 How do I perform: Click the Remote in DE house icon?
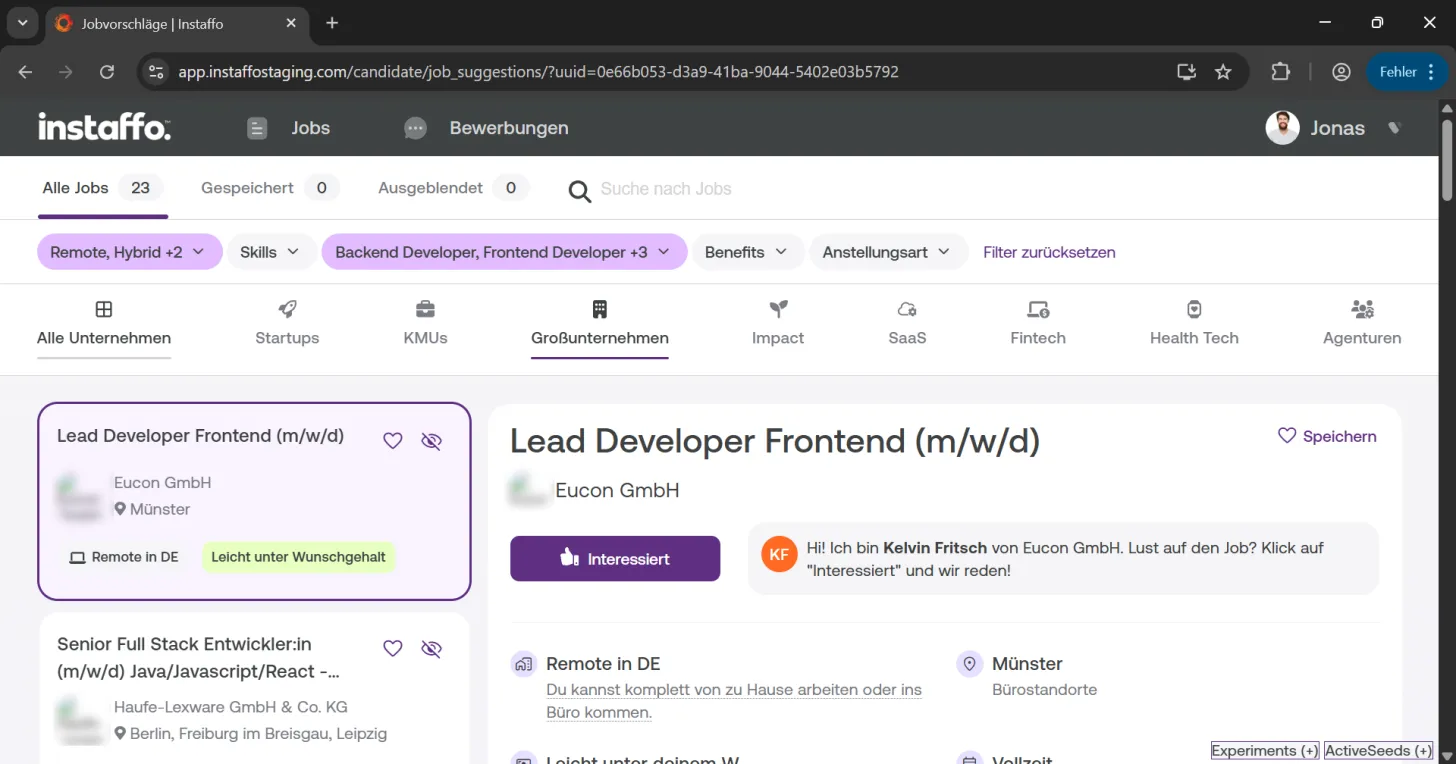click(x=523, y=664)
